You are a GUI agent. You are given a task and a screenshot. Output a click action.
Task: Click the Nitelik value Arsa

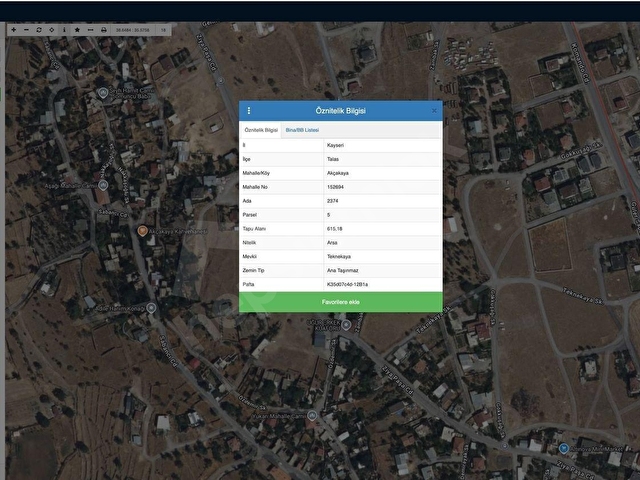tap(382, 242)
